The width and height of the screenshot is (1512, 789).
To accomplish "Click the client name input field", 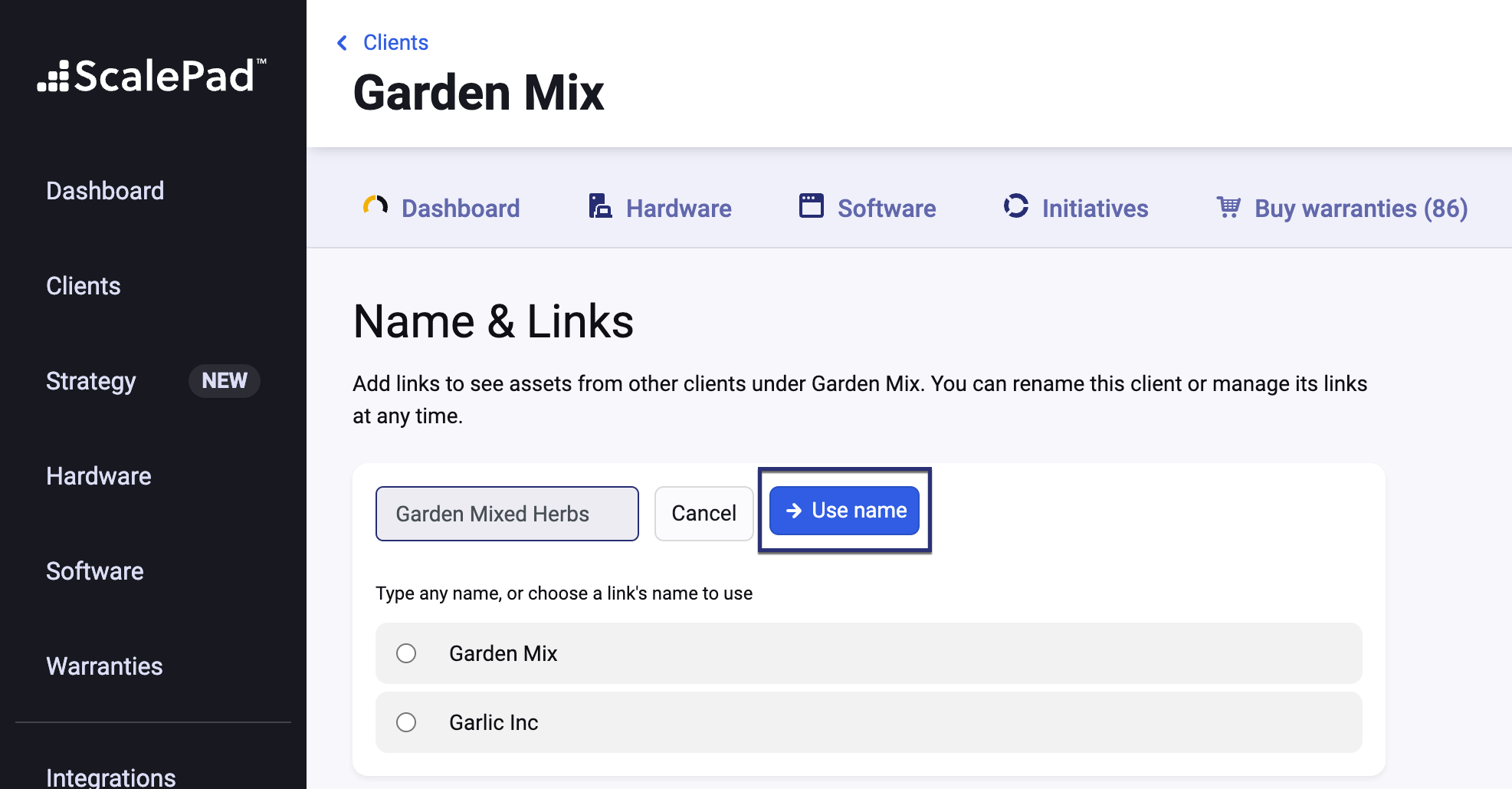I will click(507, 514).
